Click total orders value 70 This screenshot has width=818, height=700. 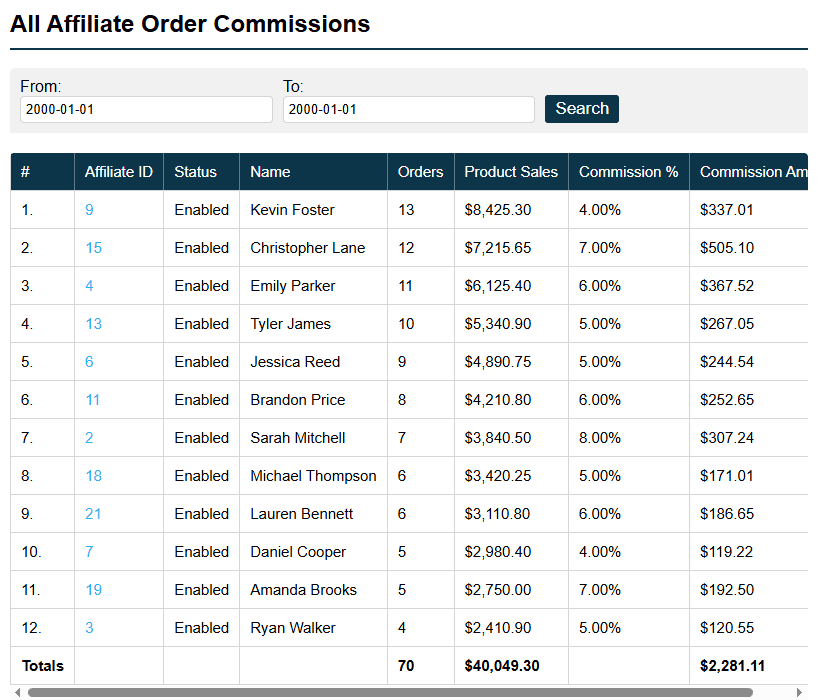[x=406, y=666]
